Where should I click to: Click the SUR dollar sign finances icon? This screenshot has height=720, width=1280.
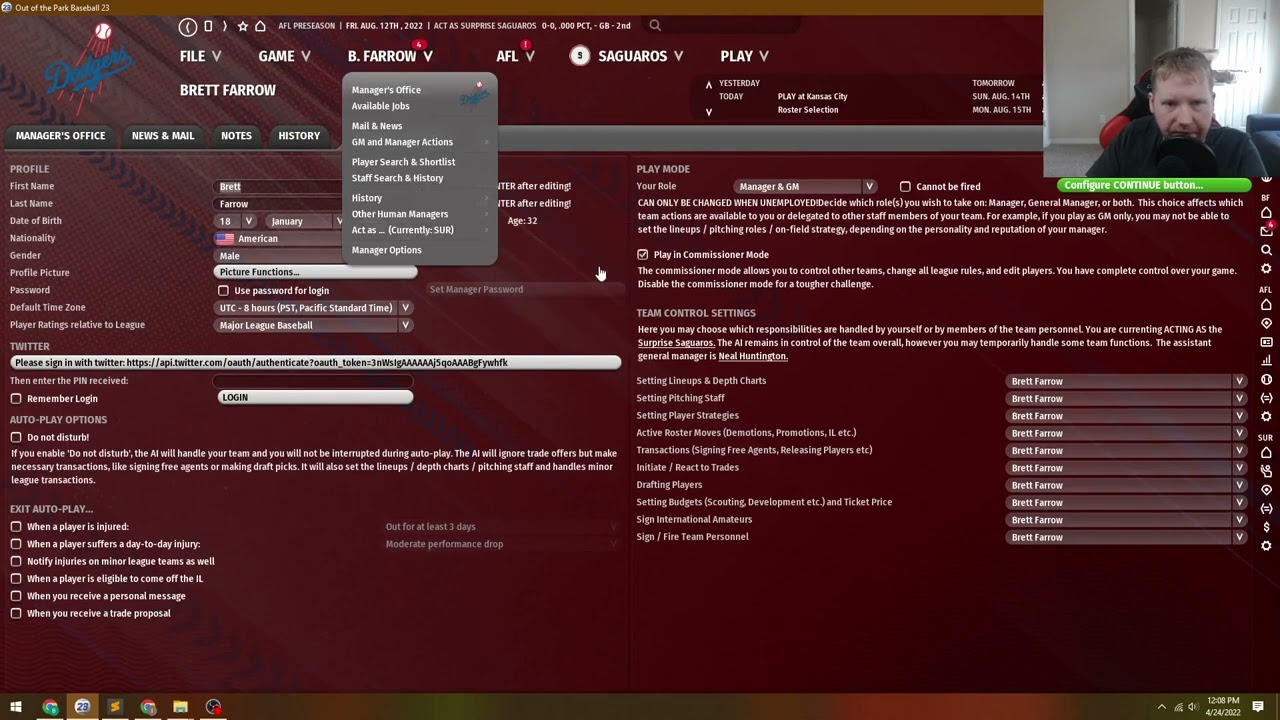[1266, 527]
